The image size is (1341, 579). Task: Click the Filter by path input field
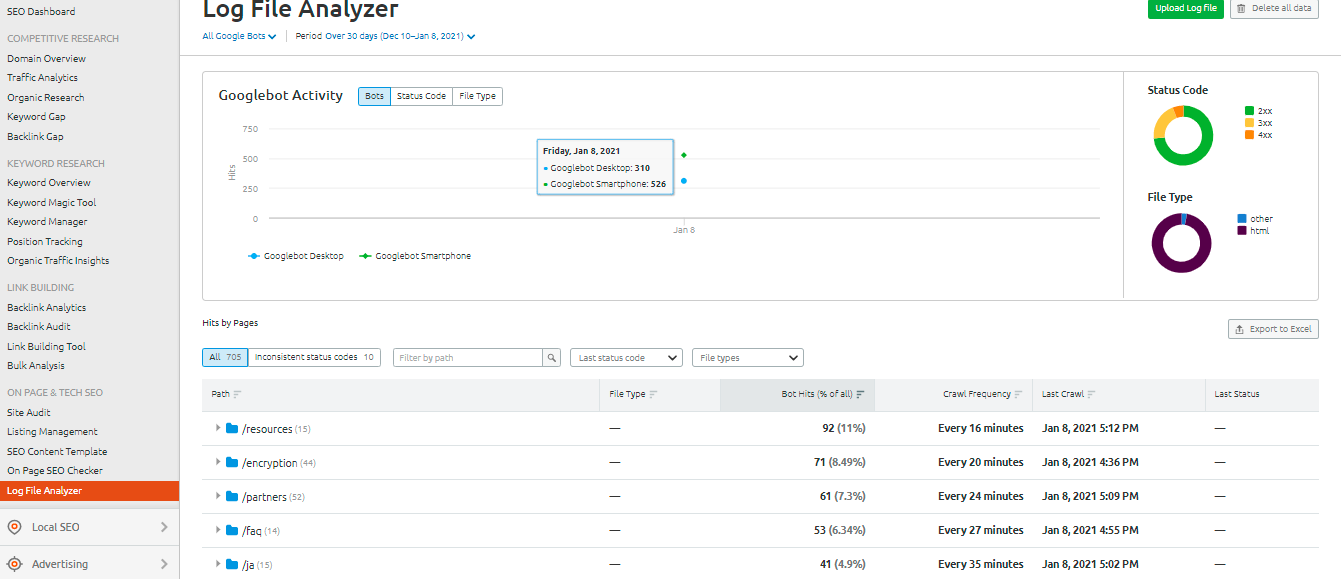point(468,358)
